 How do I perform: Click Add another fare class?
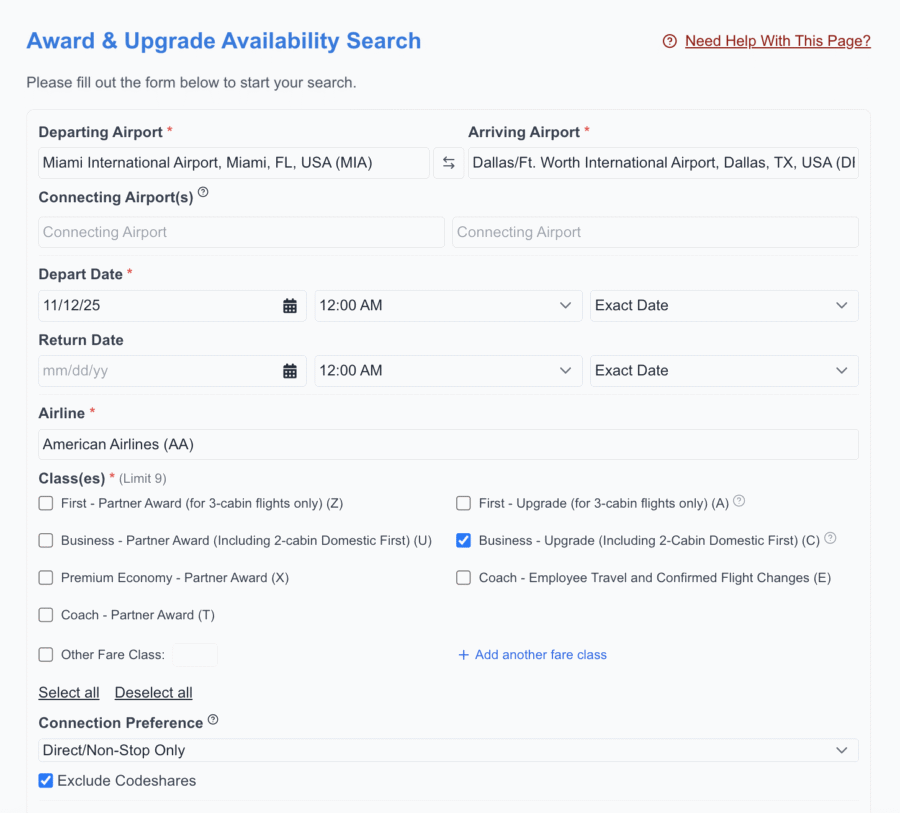[x=532, y=654]
